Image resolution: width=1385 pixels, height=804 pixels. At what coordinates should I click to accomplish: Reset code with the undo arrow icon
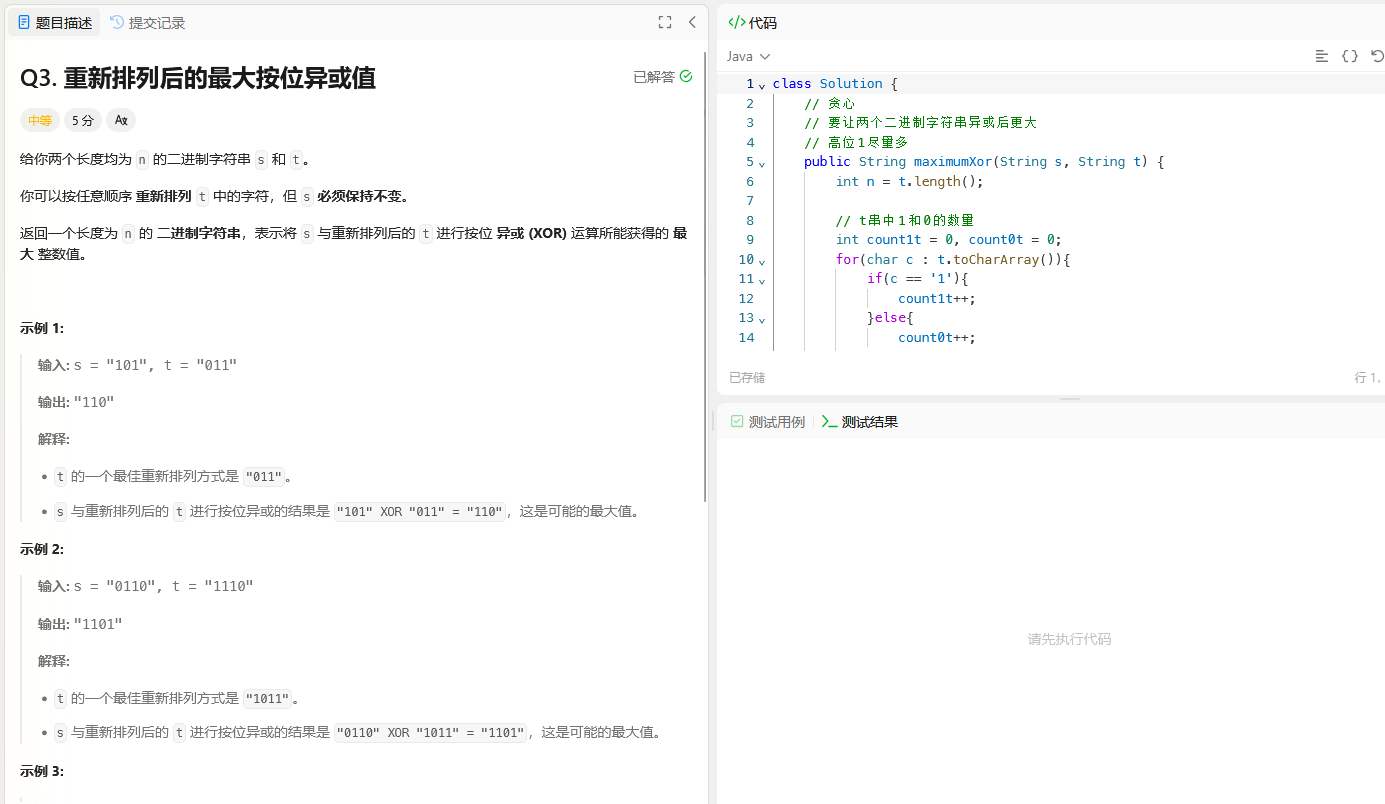pos(1377,57)
